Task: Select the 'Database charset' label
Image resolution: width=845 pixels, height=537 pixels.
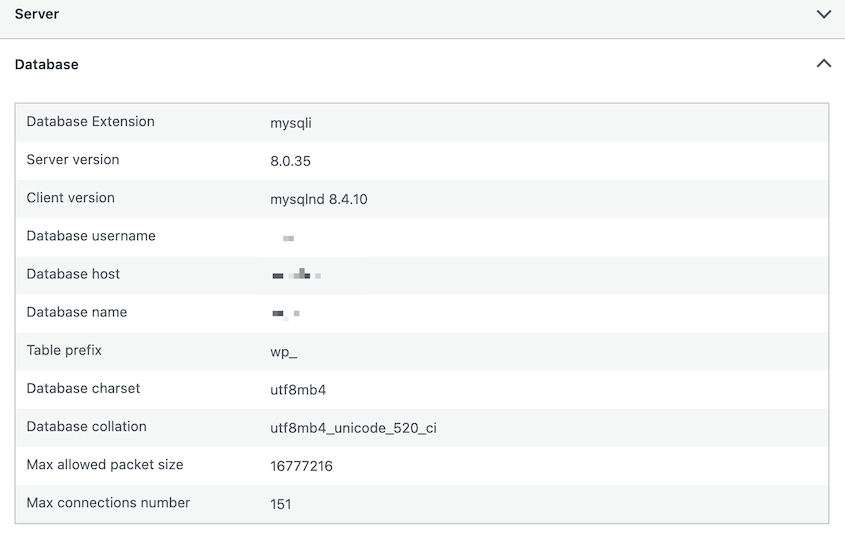Action: pos(83,389)
